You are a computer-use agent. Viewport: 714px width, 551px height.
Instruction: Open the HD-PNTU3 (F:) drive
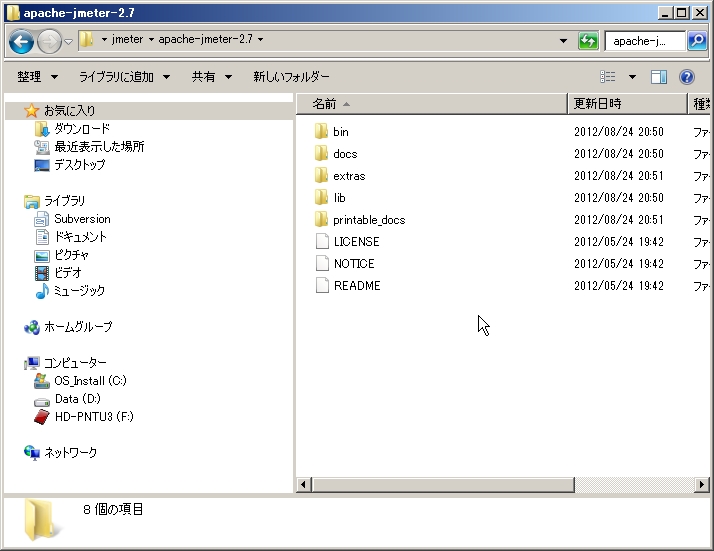[94, 416]
